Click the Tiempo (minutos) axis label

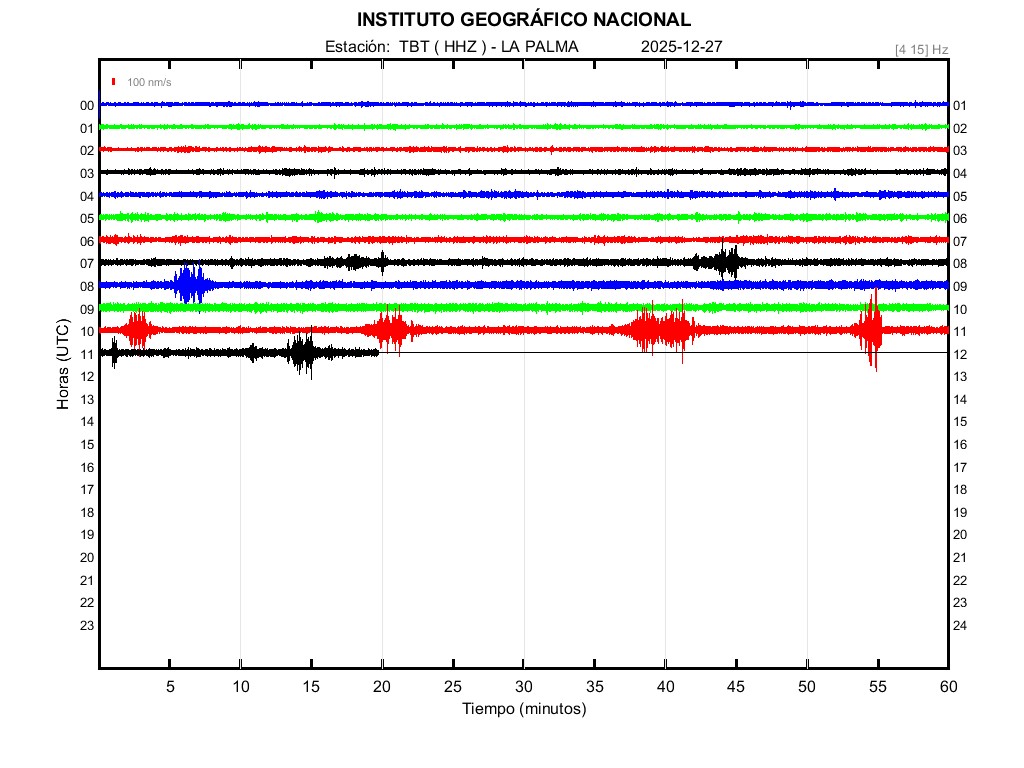pos(523,709)
